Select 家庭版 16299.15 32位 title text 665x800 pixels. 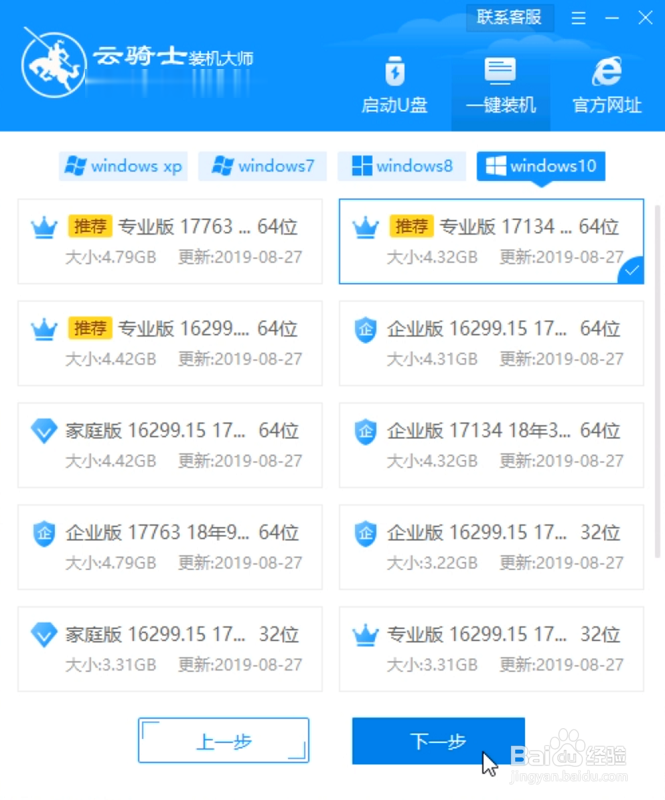click(182, 635)
